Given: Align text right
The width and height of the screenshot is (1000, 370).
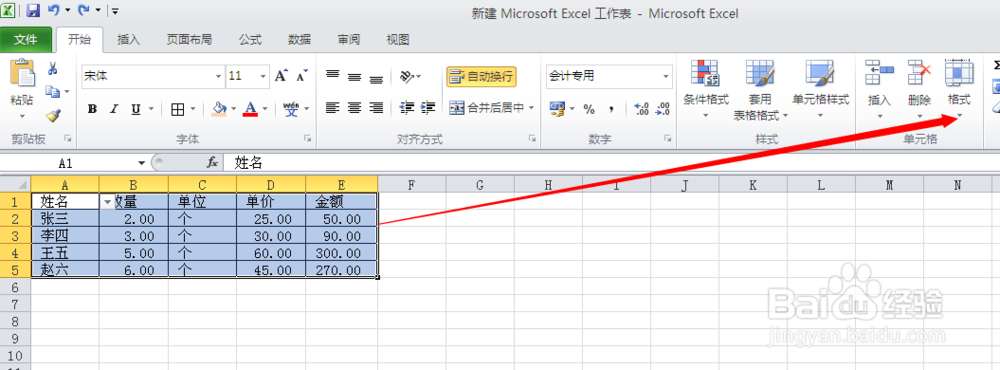Looking at the screenshot, I should coord(376,108).
